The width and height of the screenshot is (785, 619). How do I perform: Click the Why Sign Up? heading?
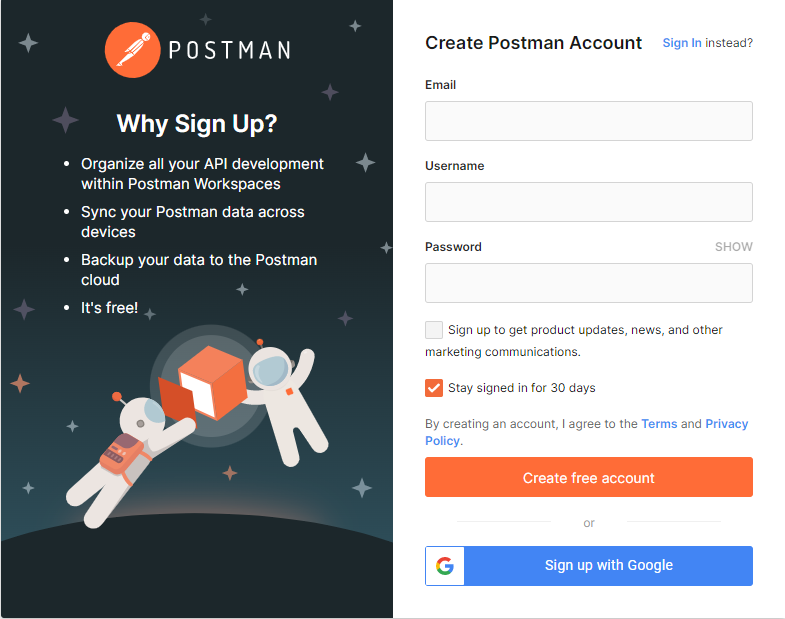tap(197, 124)
